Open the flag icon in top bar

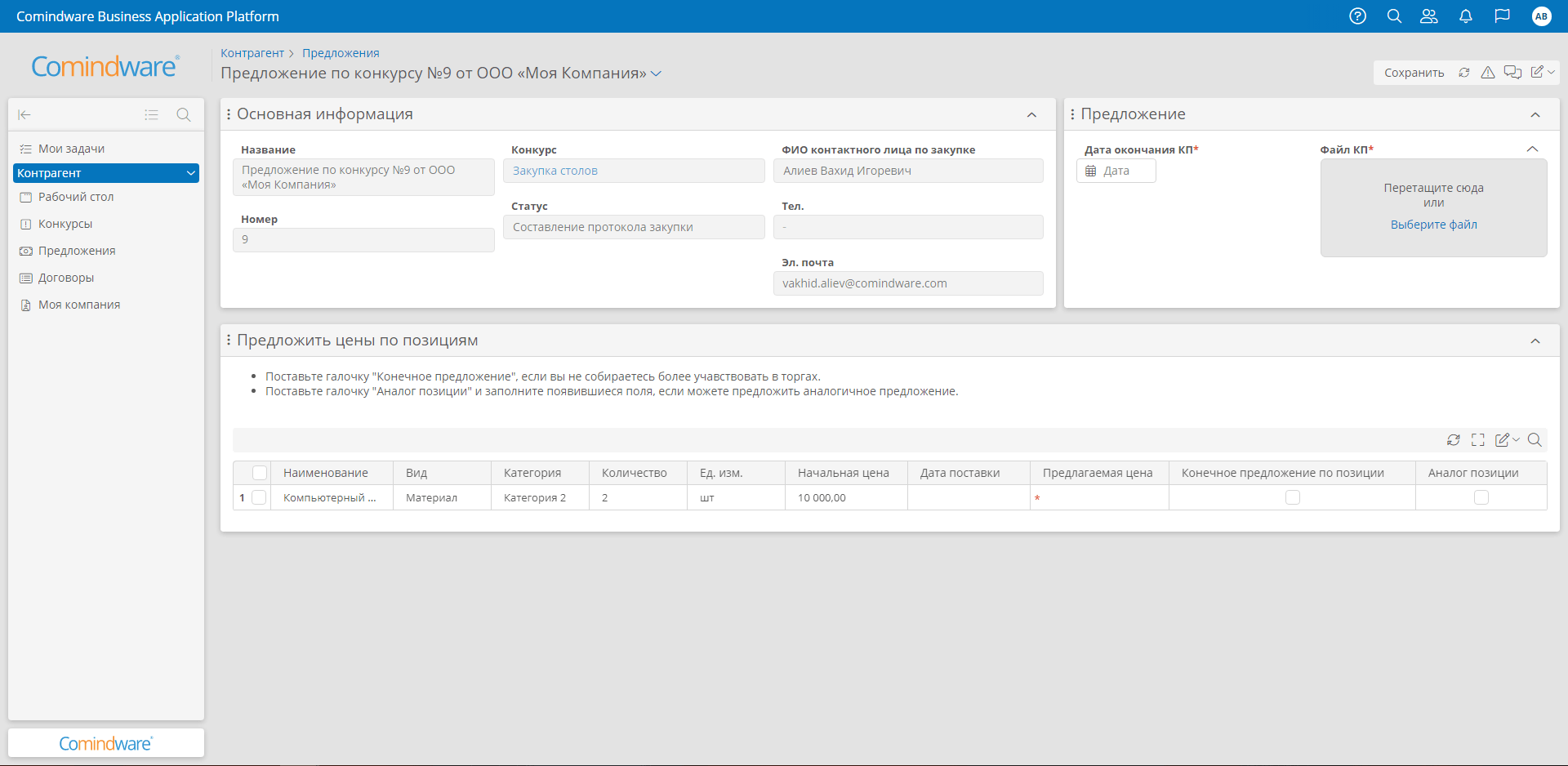pos(1502,16)
